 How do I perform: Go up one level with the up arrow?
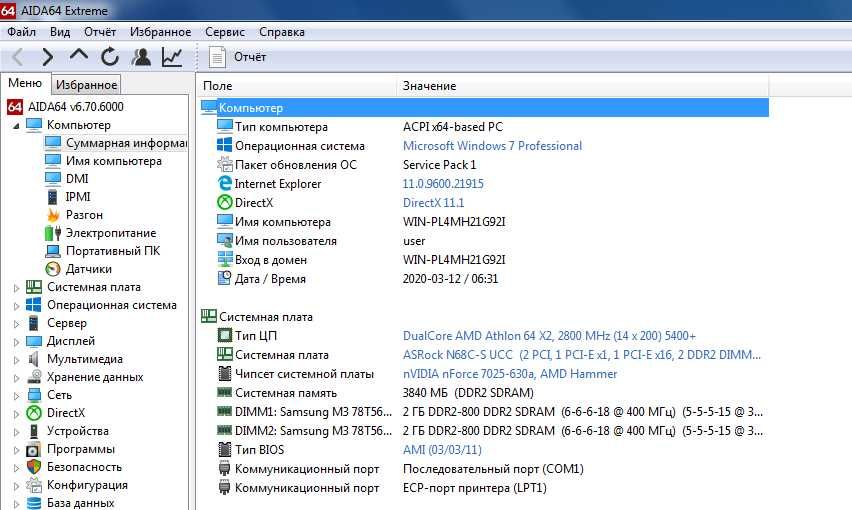79,56
